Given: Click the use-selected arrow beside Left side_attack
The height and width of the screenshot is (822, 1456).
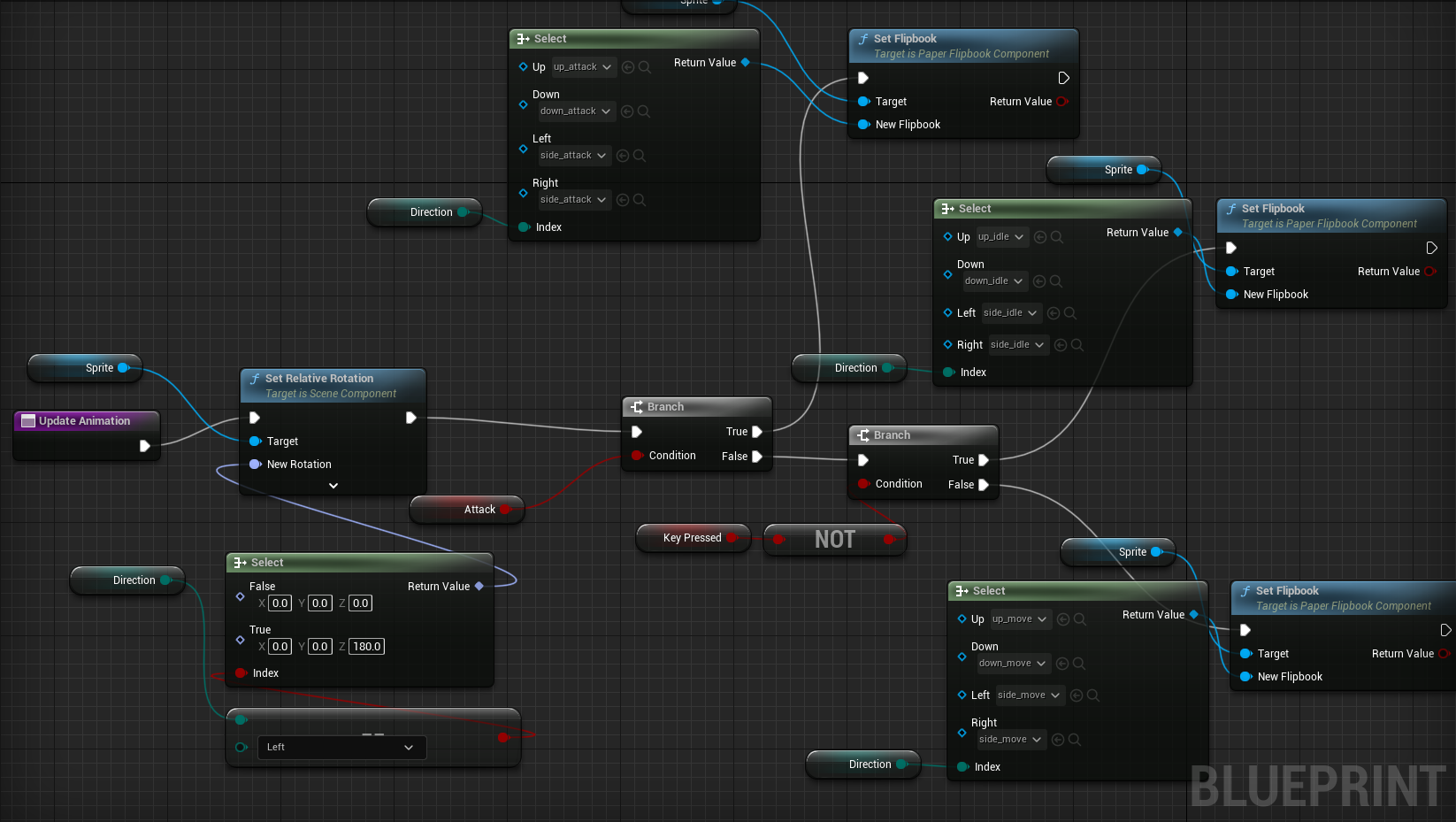Looking at the screenshot, I should 623,156.
